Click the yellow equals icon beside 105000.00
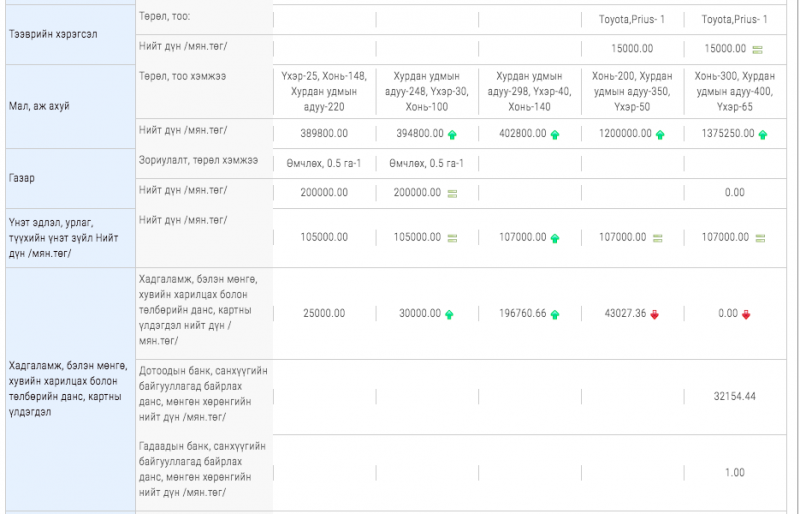 [452, 238]
